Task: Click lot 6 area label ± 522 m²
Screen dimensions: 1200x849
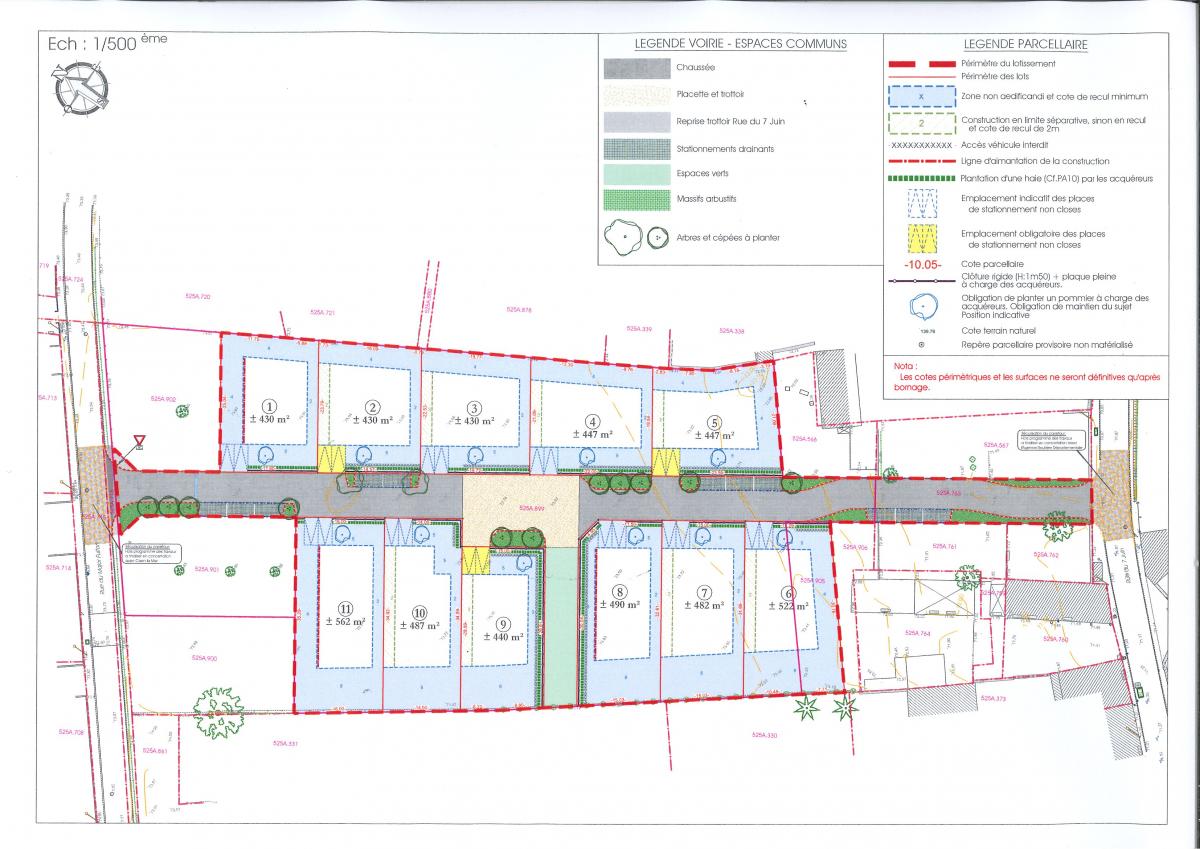Action: tap(785, 606)
